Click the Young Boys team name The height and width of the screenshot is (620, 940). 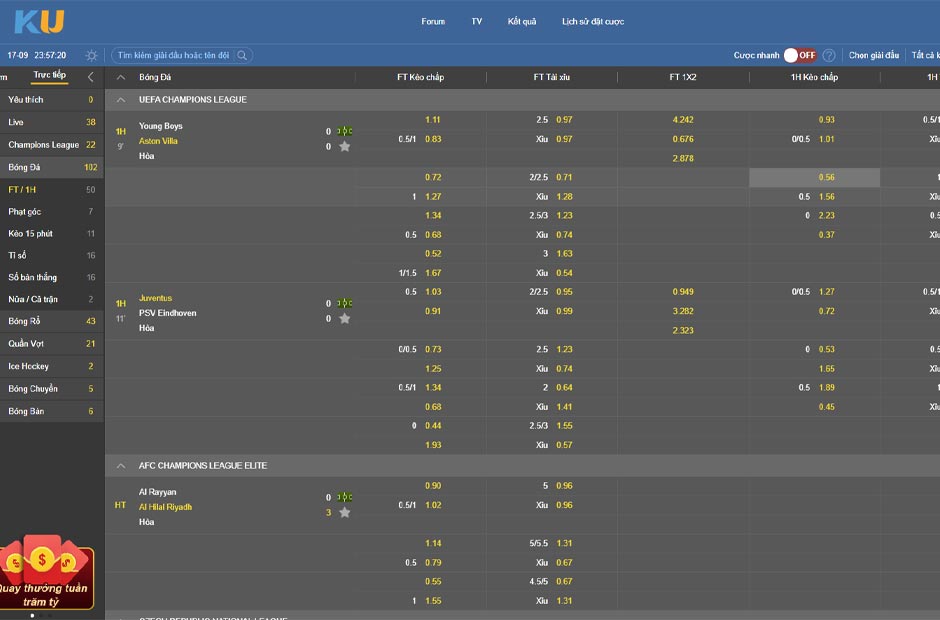tap(161, 126)
